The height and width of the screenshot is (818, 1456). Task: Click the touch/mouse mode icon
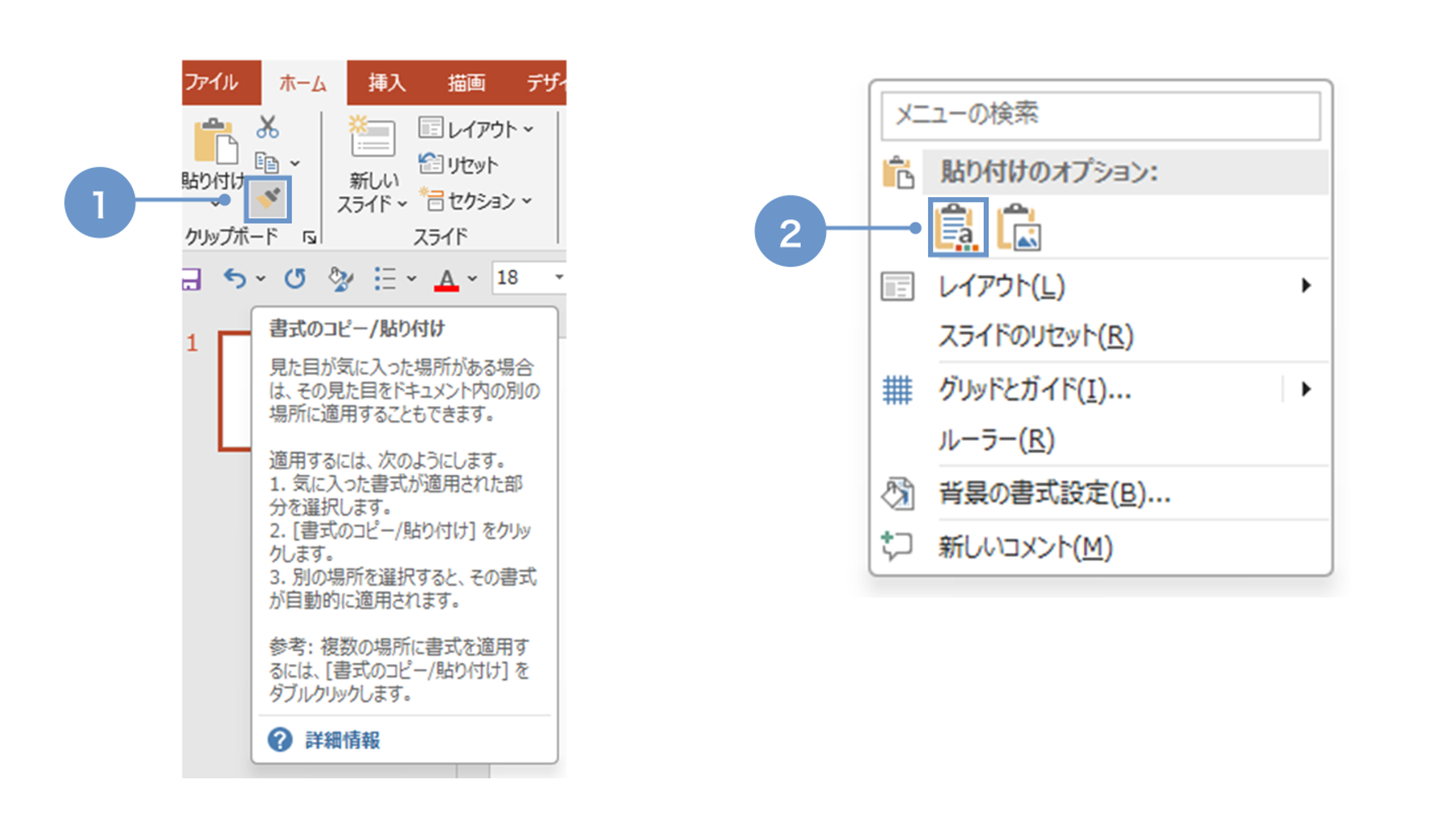(x=341, y=279)
